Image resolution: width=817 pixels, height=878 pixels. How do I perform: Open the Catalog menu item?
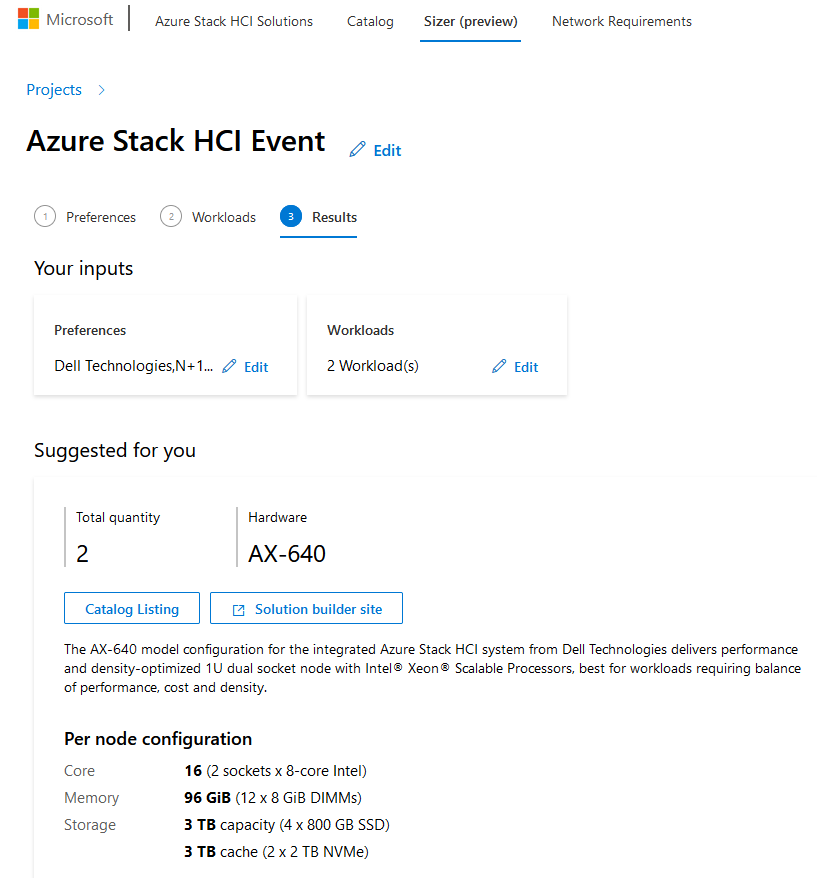(x=370, y=21)
